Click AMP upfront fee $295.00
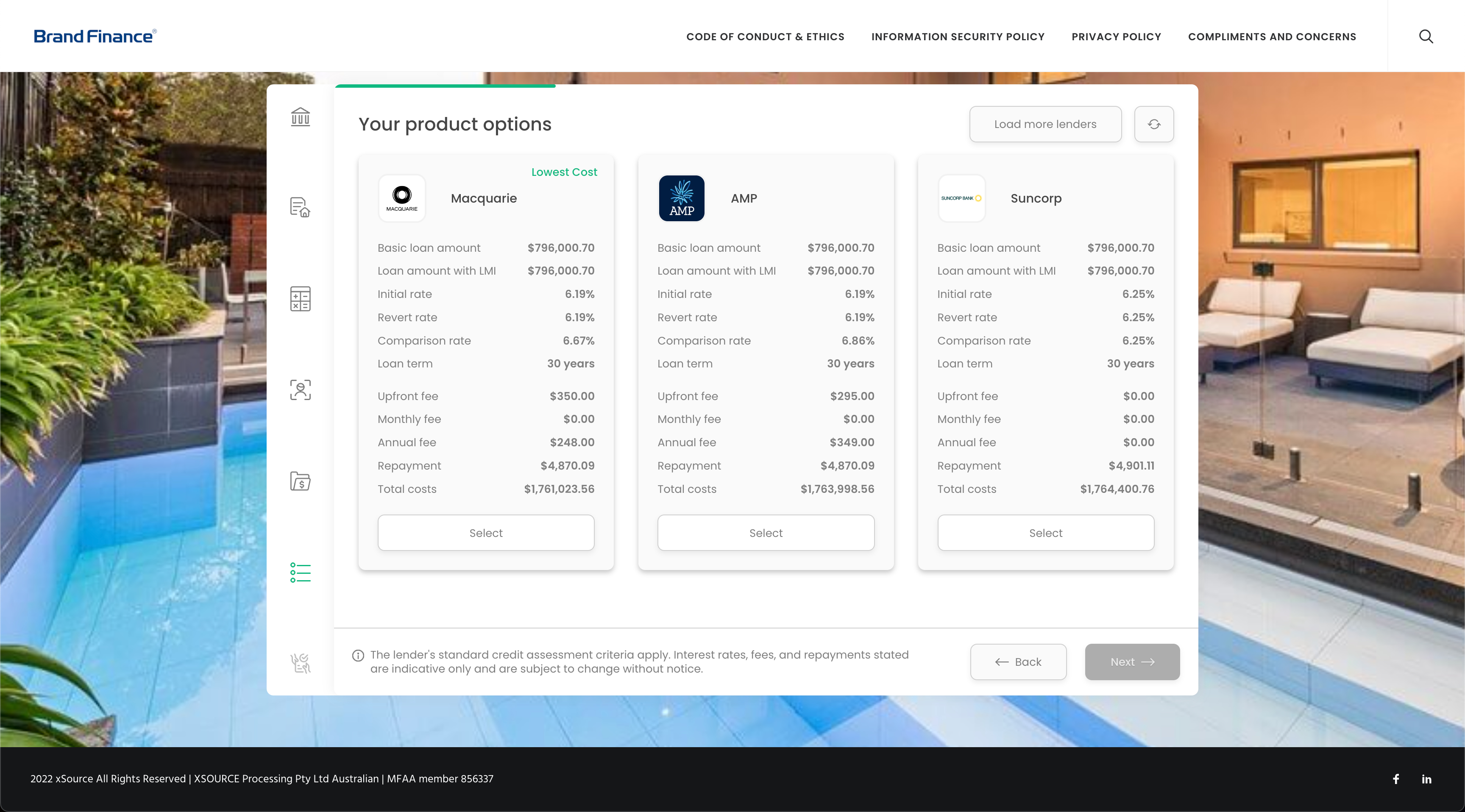 [852, 396]
